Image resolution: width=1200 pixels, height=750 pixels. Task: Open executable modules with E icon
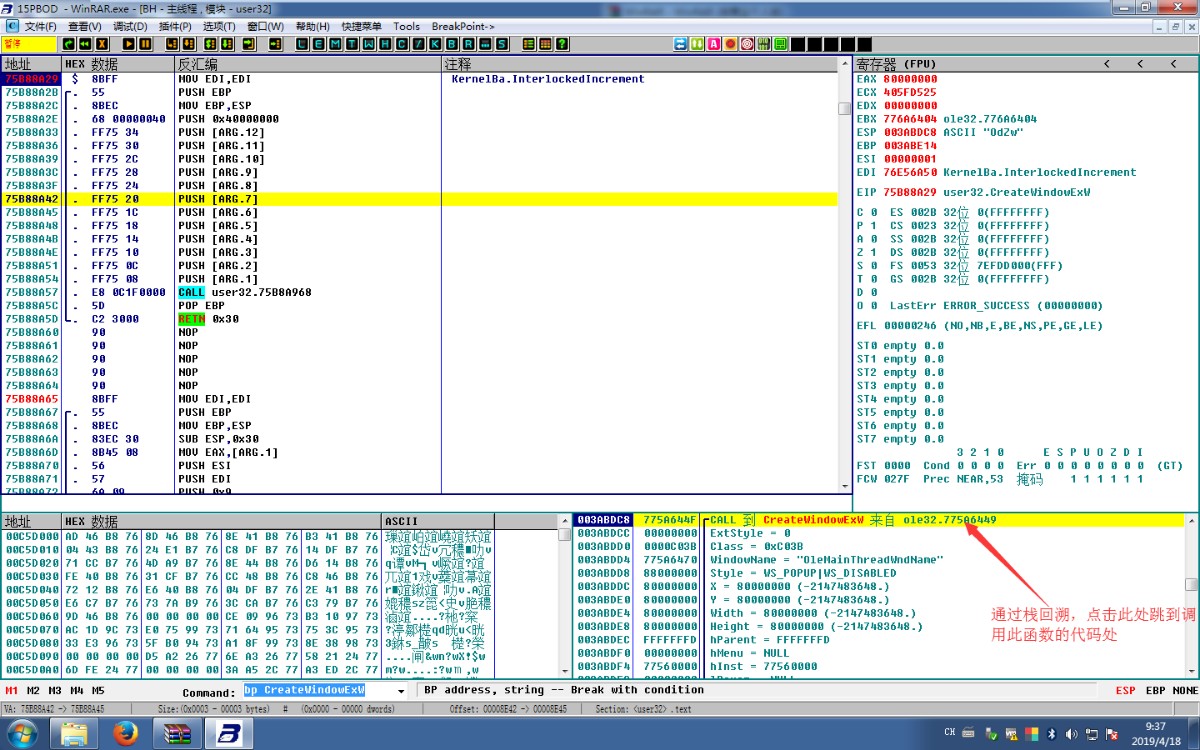320,44
